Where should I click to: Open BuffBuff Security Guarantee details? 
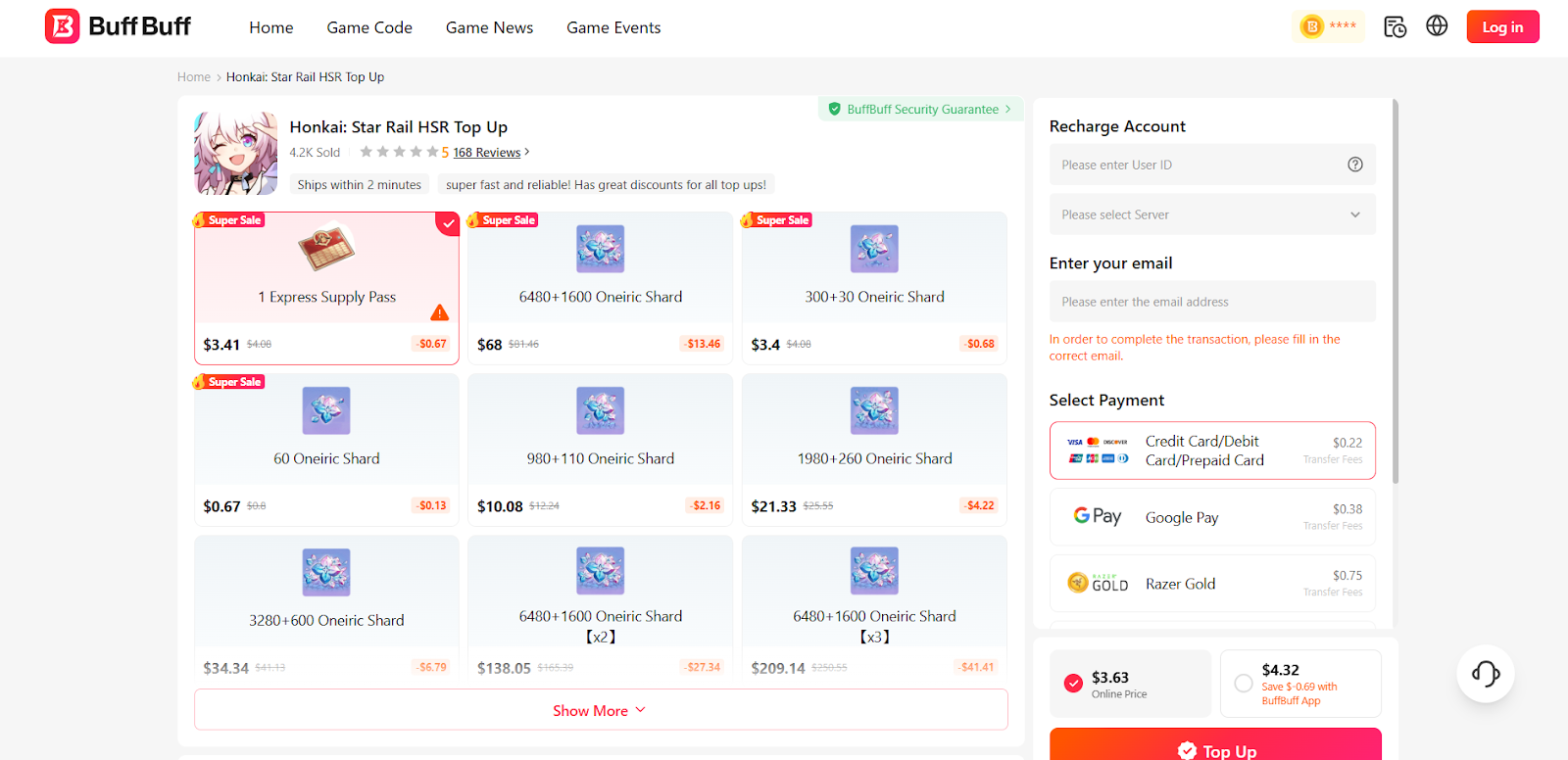pyautogui.click(x=919, y=110)
